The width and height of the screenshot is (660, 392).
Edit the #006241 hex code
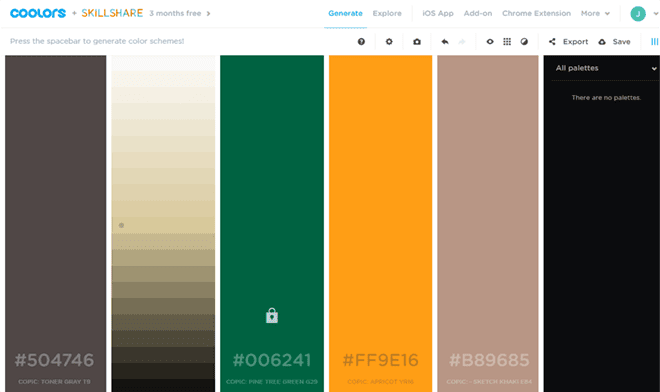click(272, 360)
